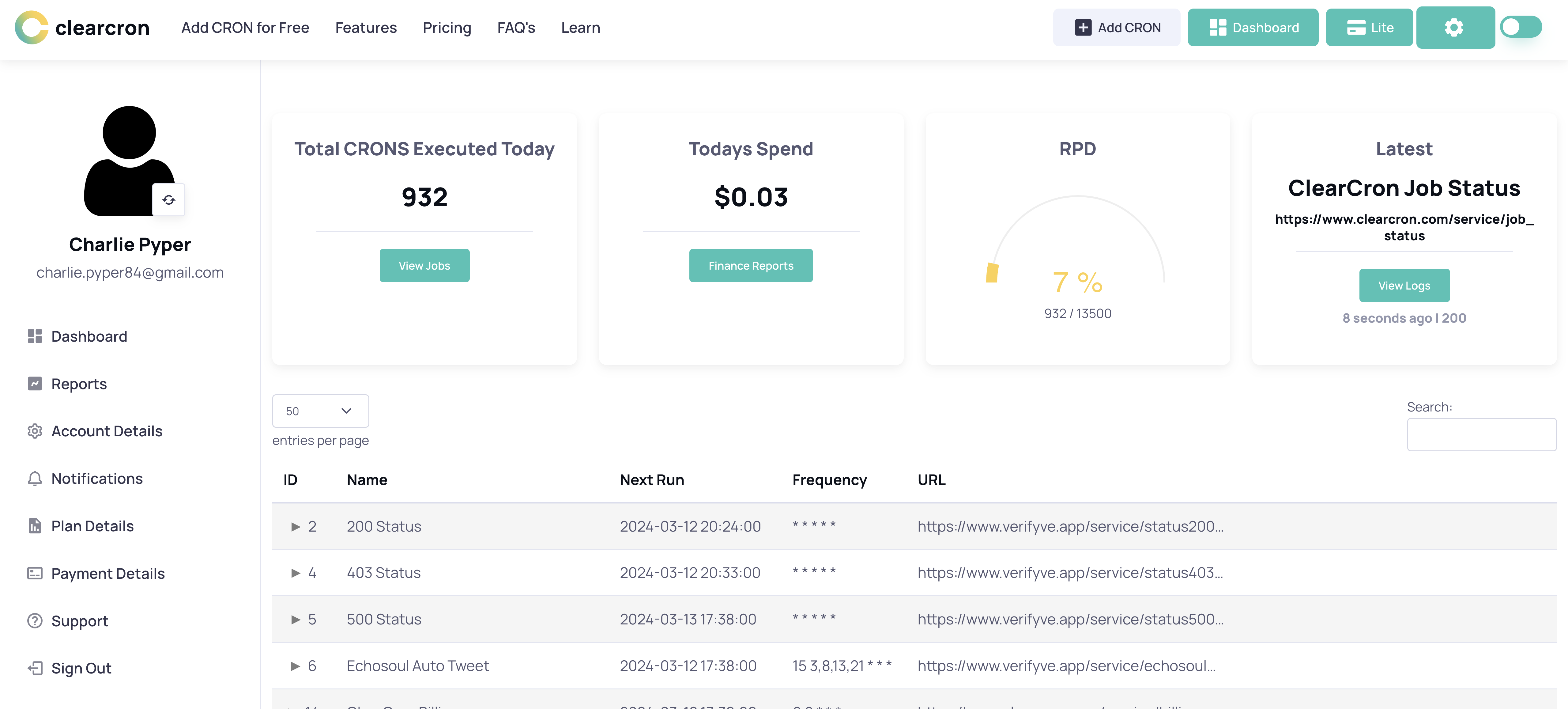Click '8 seconds ago | 200' status text
The height and width of the screenshot is (709, 1568).
tap(1404, 318)
